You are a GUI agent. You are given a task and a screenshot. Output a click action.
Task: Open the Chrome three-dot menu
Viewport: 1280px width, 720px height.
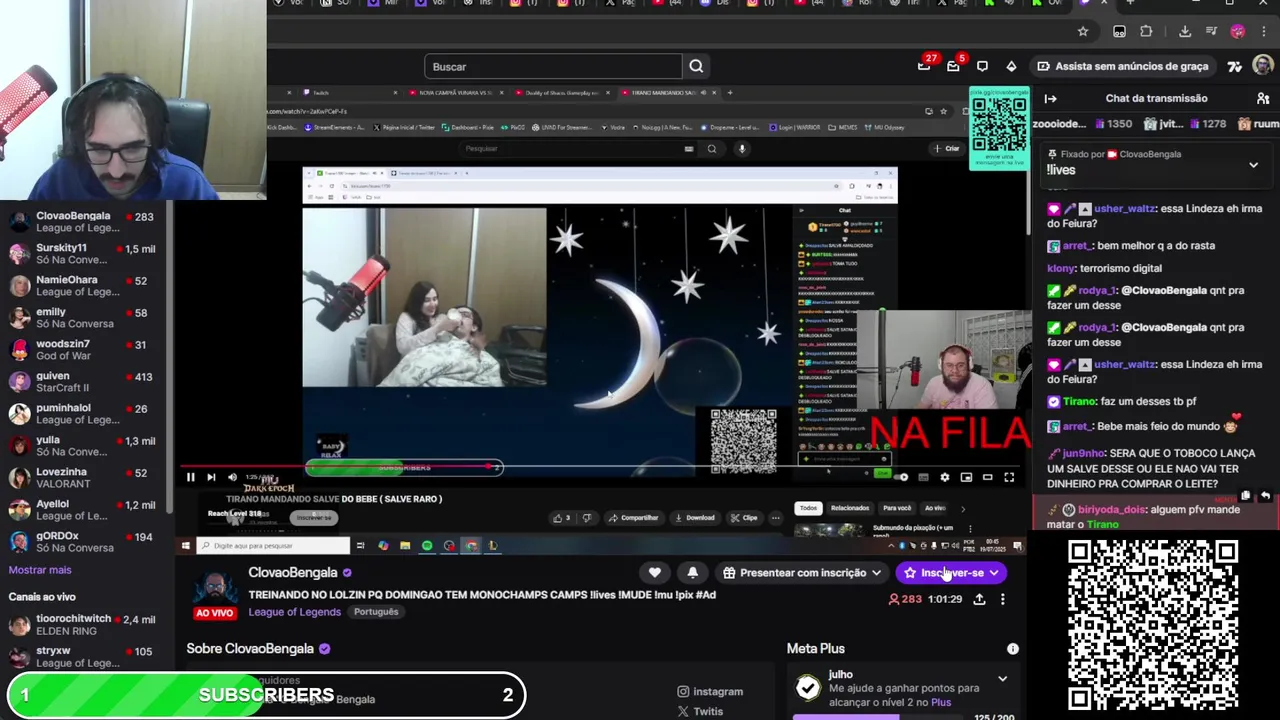[x=1265, y=31]
